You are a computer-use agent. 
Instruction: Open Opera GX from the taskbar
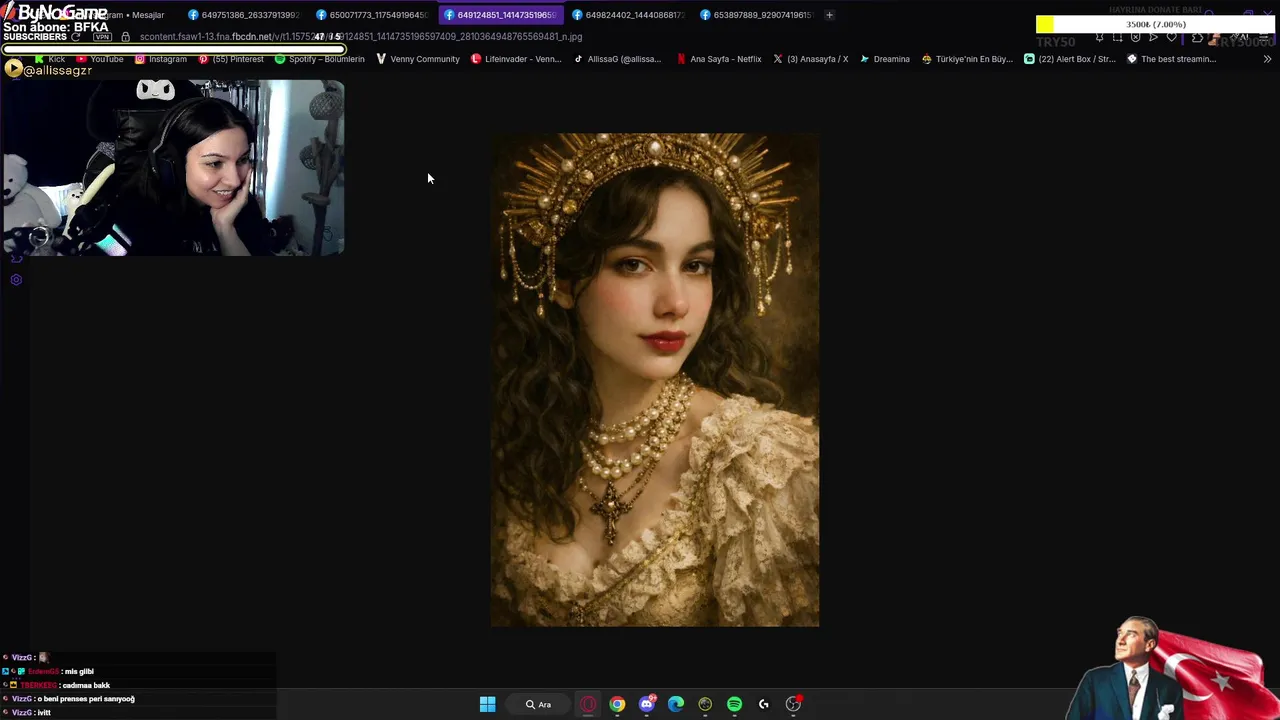pos(588,704)
